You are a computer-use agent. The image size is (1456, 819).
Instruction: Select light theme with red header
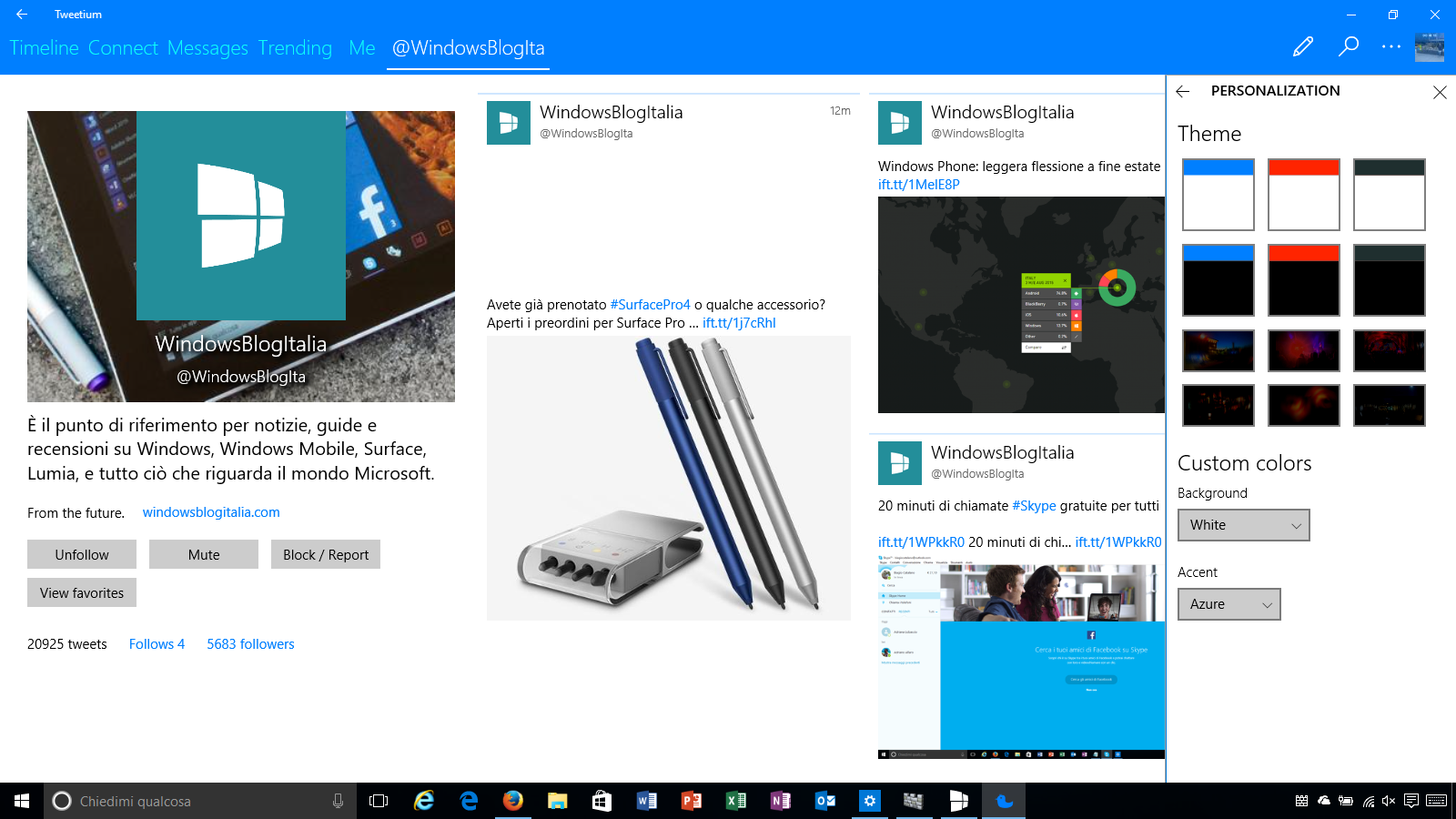1304,194
